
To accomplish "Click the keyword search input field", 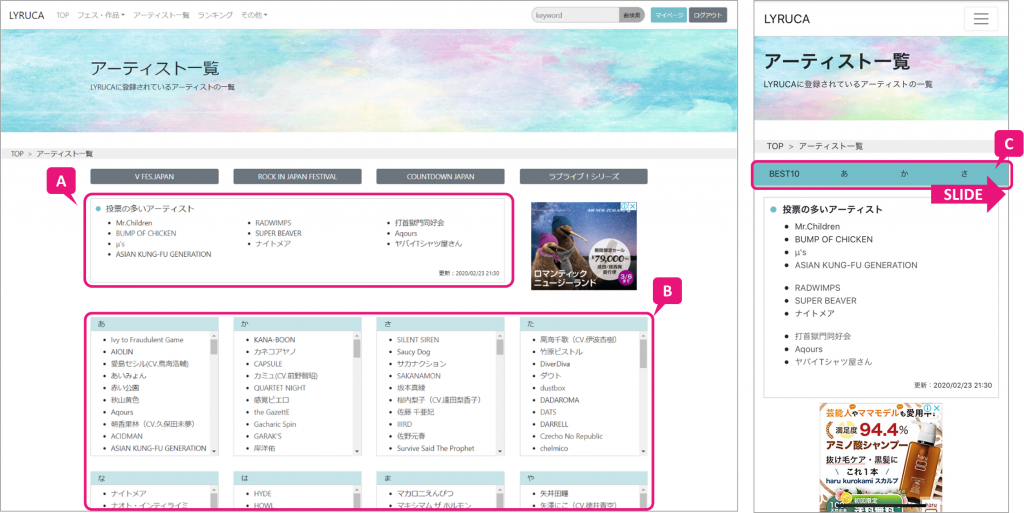I will [x=575, y=15].
